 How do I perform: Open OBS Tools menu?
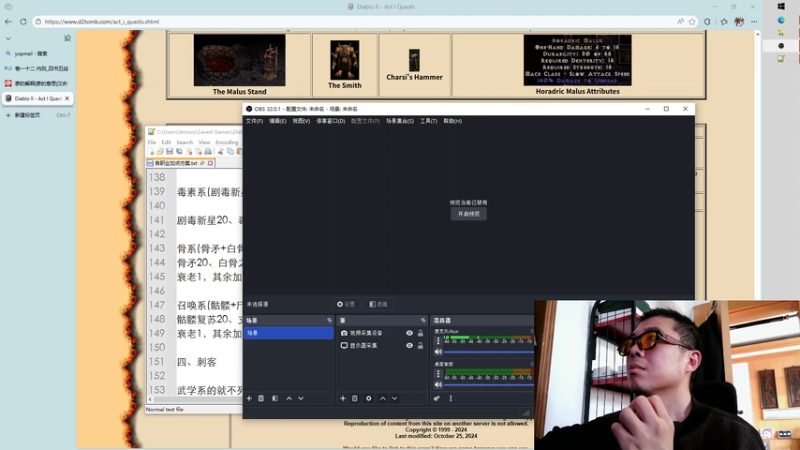click(x=429, y=121)
